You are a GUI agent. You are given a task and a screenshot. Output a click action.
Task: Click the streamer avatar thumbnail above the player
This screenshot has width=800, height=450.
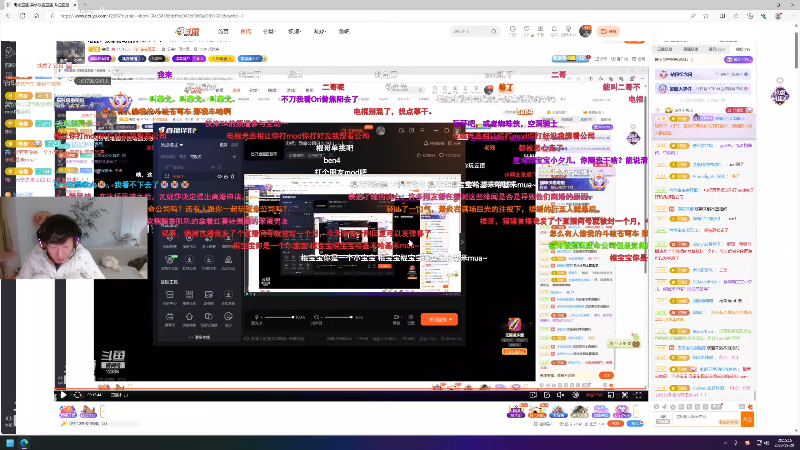click(x=70, y=53)
